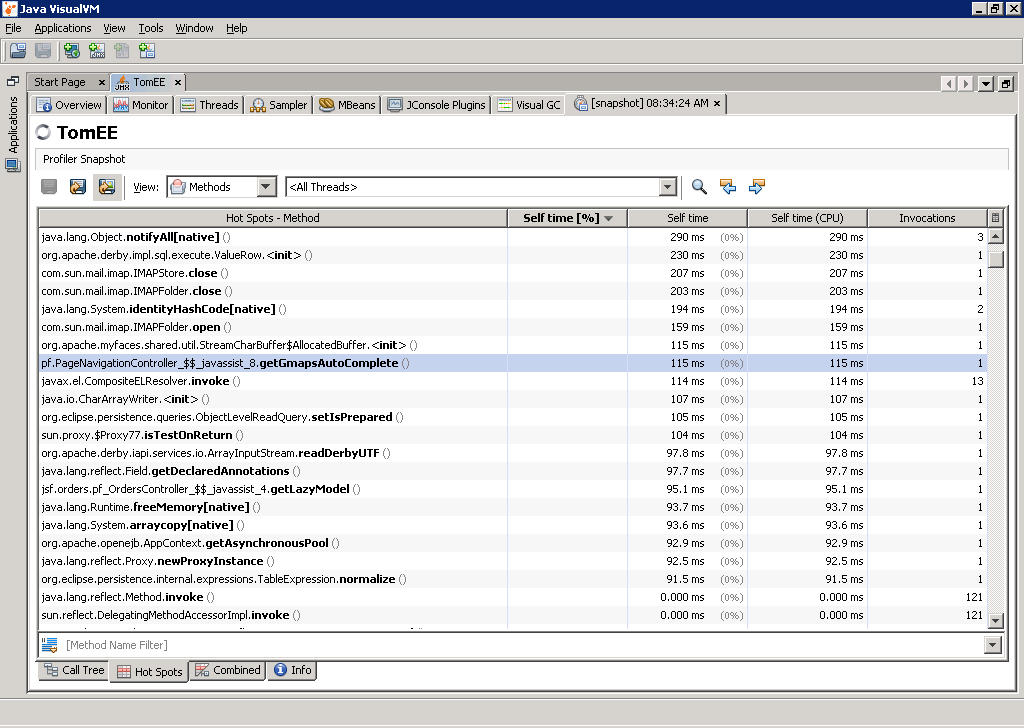The image size is (1024, 728).
Task: Open the Help menu
Action: [x=236, y=28]
